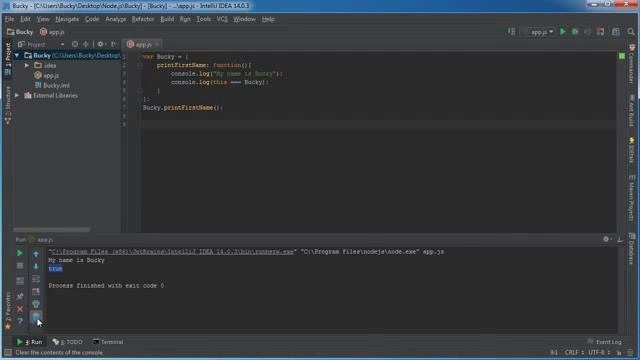This screenshot has width=640, height=360.
Task: Open the Database side tool window
Action: (x=631, y=249)
